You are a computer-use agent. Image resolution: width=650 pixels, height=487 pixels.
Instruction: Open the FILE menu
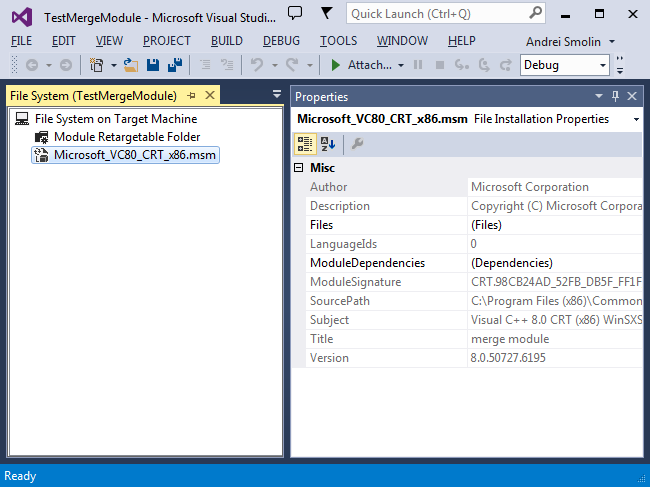(21, 41)
